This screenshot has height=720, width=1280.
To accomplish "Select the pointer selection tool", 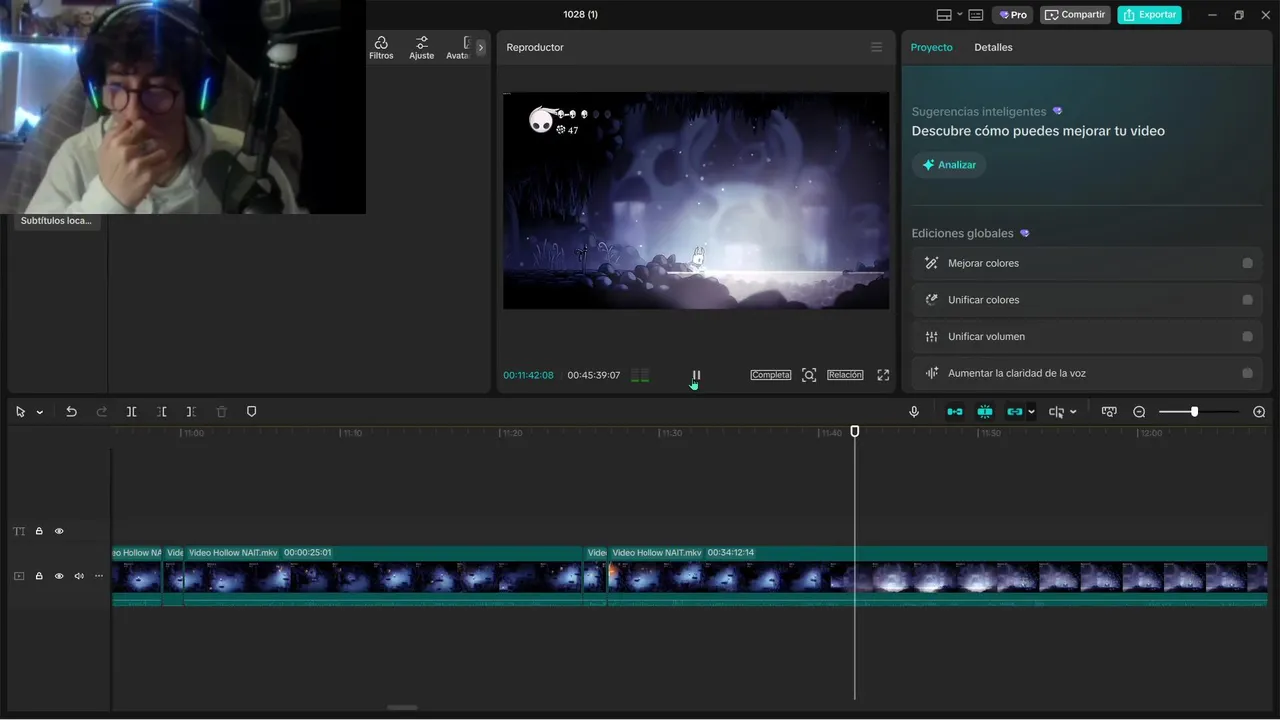I will click(20, 412).
